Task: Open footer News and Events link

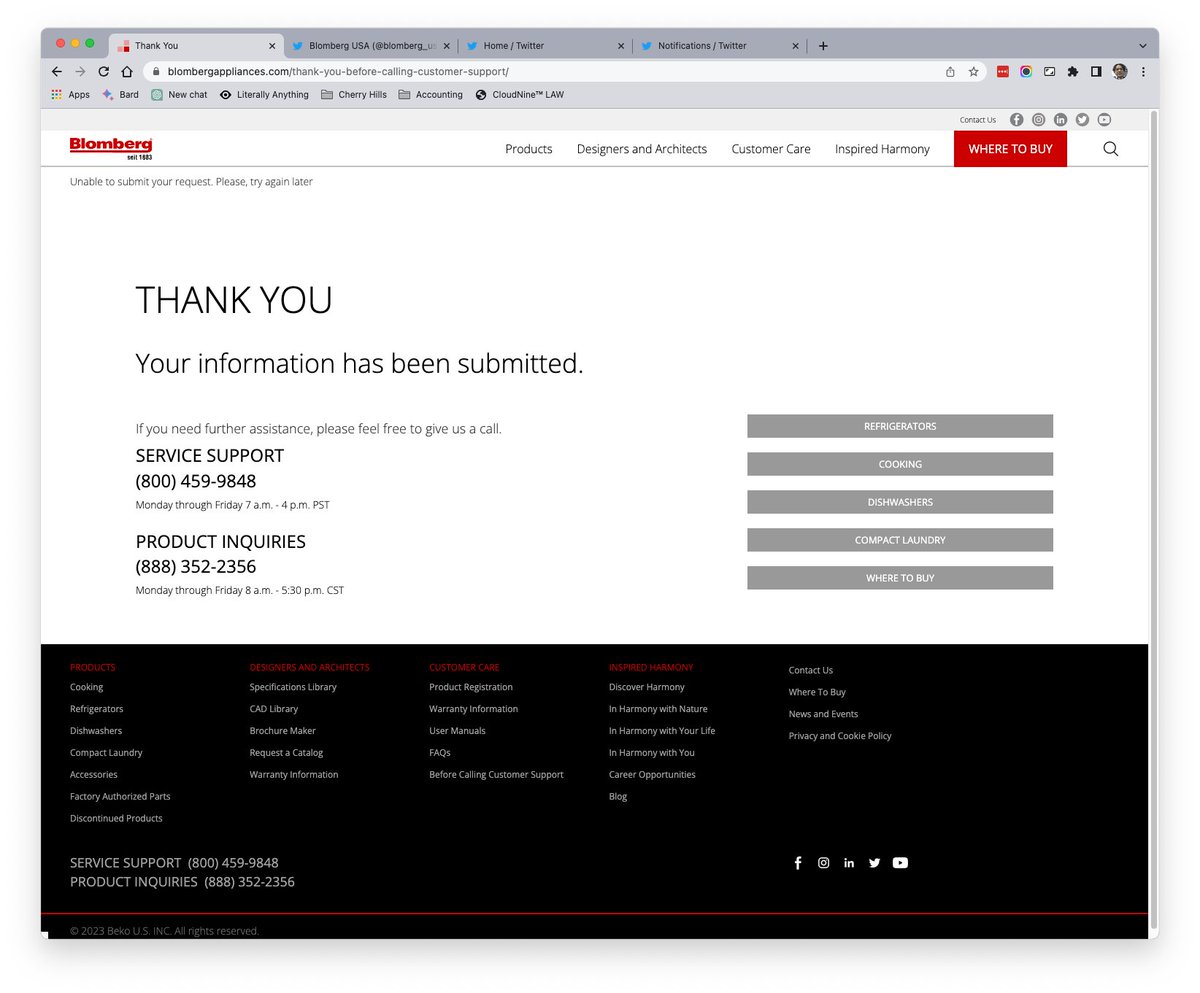Action: point(823,714)
